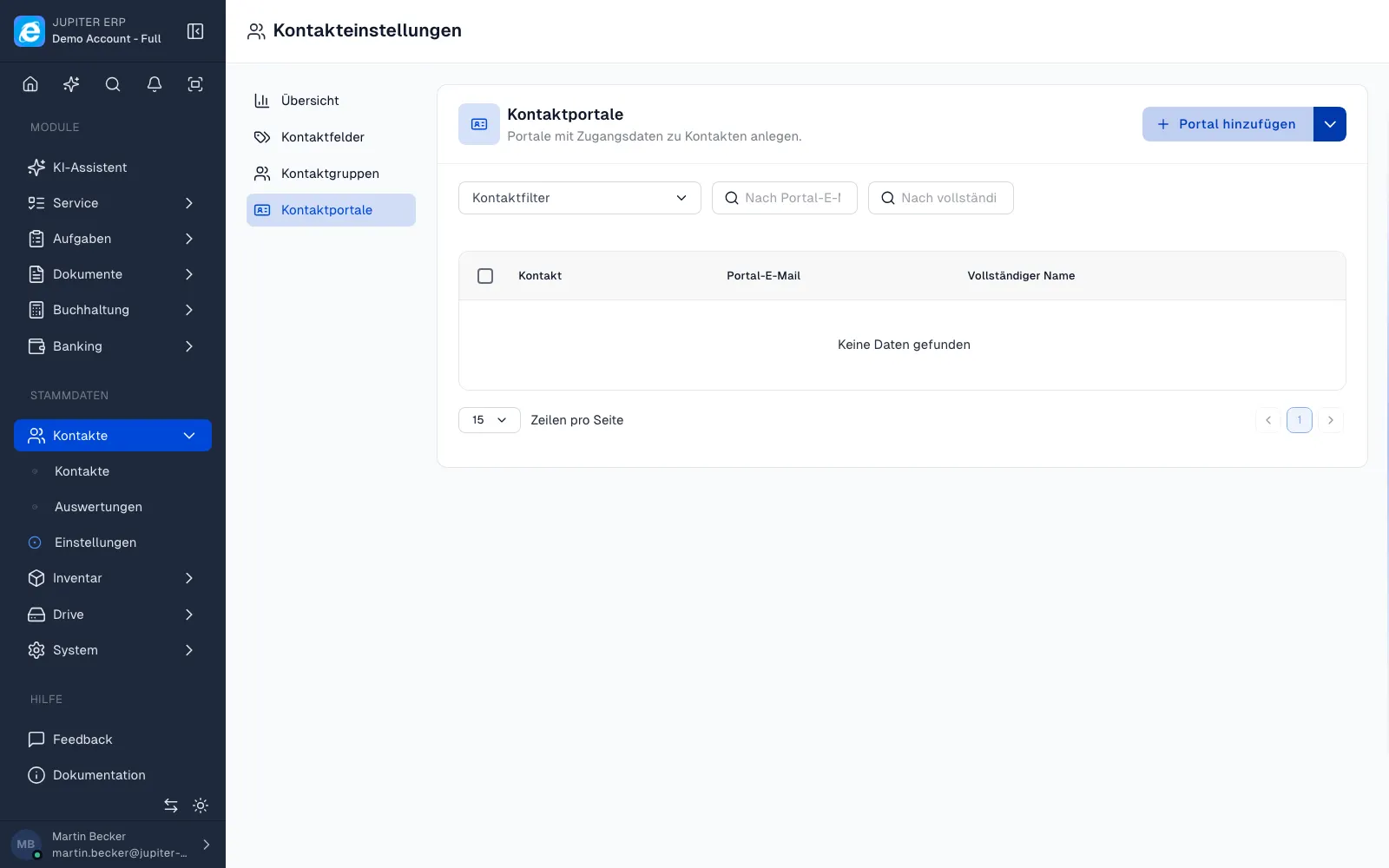Open the Kontakte sub-item
The image size is (1389, 868).
[113, 471]
